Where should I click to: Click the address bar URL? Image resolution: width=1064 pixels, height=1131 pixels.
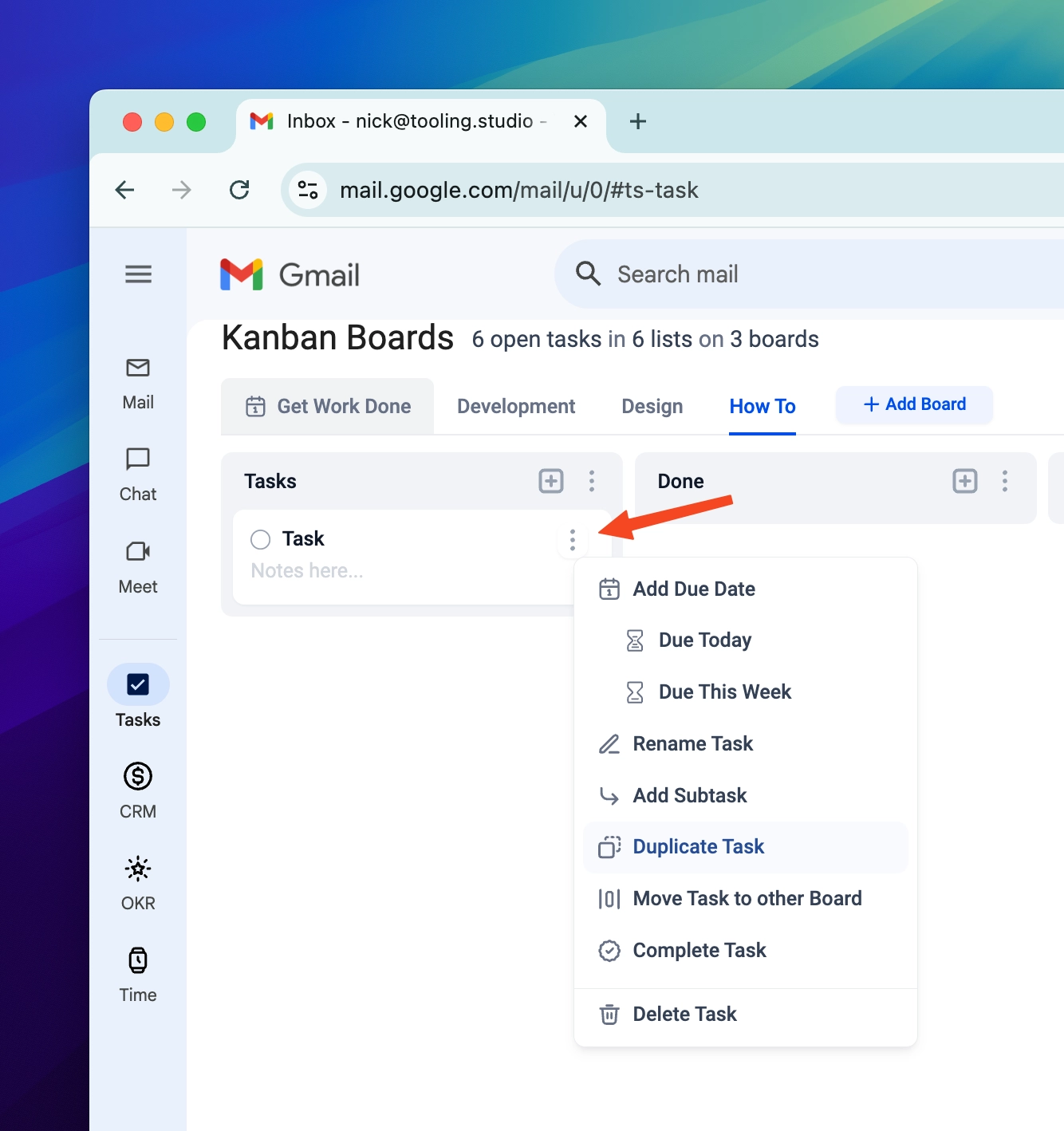point(519,190)
